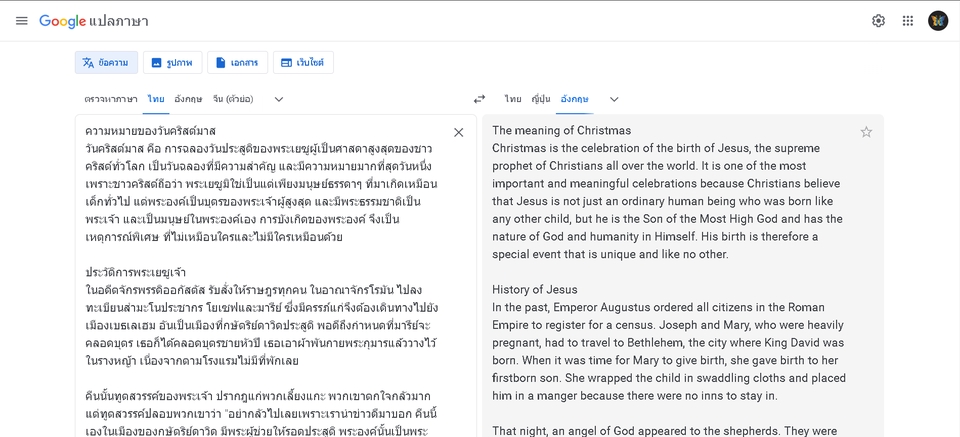Expand the source language list chevron

pyautogui.click(x=279, y=99)
